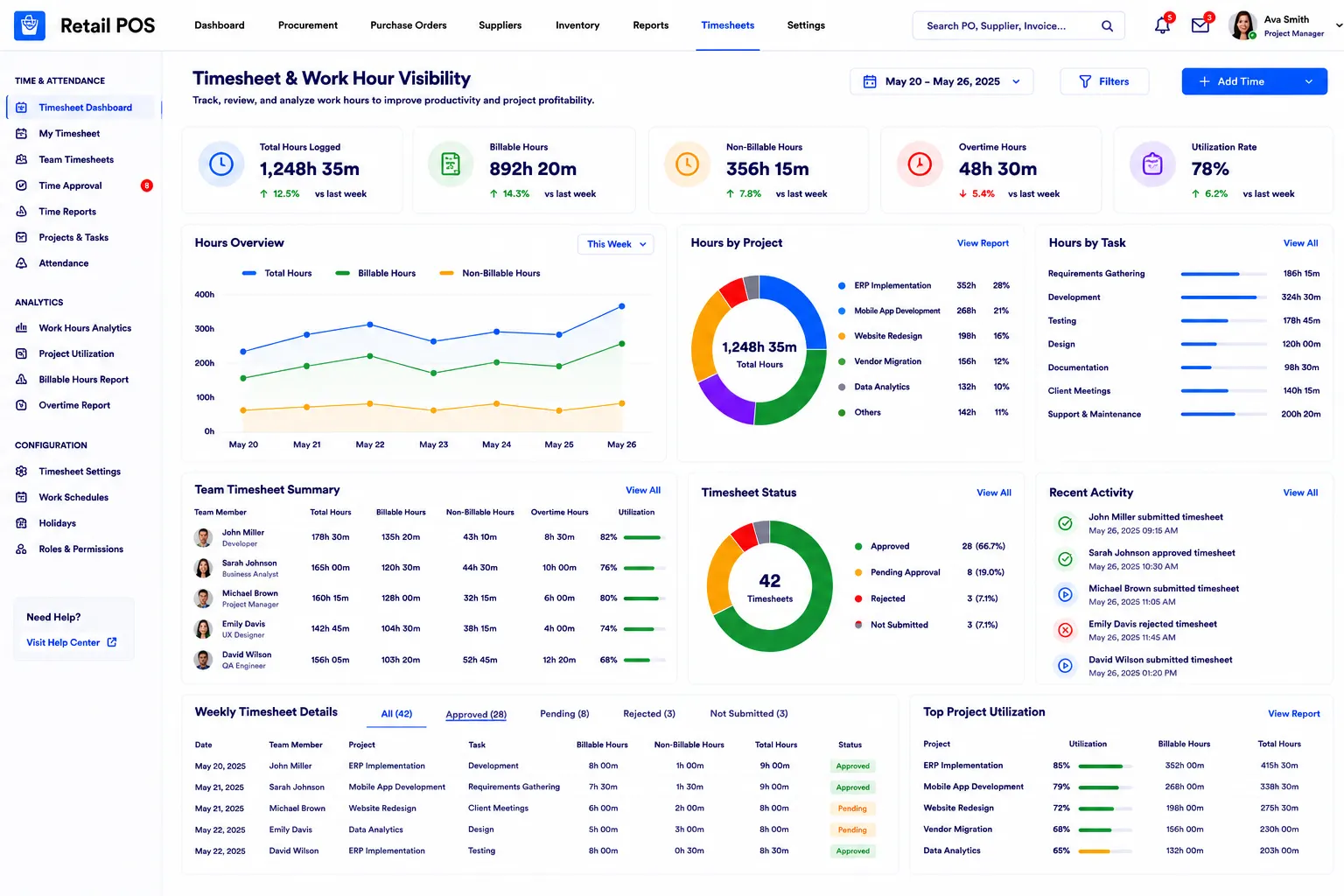
Task: Click the Utilization Rate clipboard icon
Action: point(1152,164)
